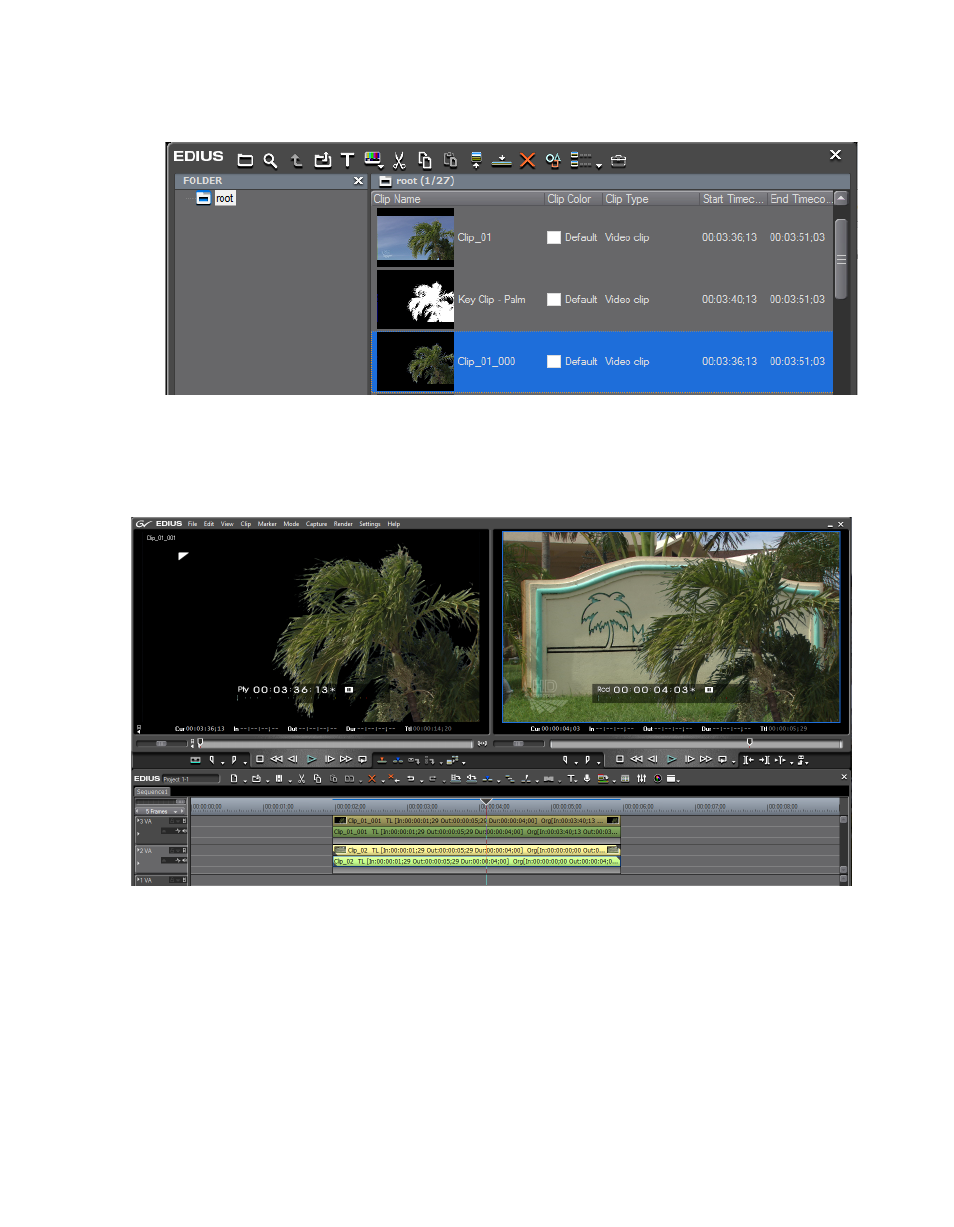Close the FOLDER pane with its X
954x1227 pixels.
click(359, 181)
